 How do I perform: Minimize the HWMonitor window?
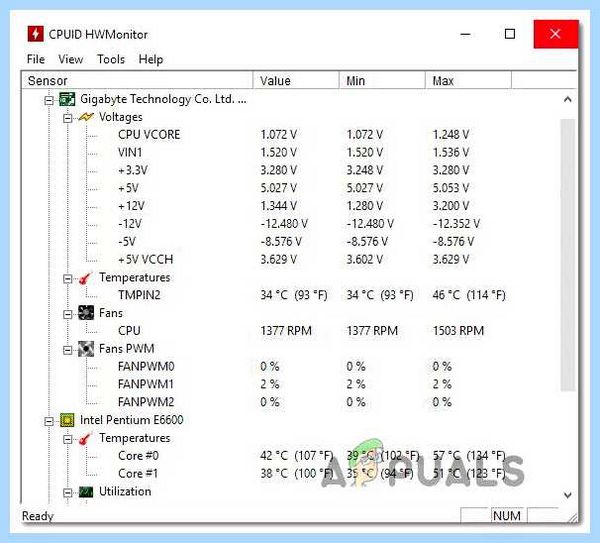point(465,34)
